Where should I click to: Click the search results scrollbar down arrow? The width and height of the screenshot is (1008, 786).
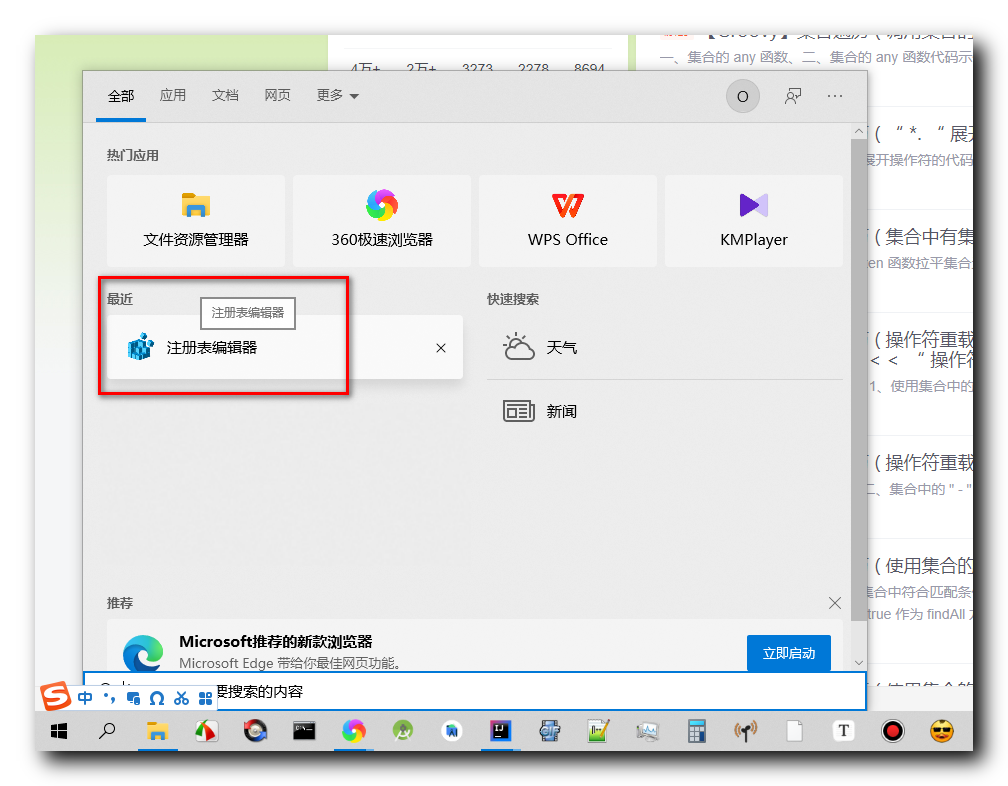(x=859, y=662)
